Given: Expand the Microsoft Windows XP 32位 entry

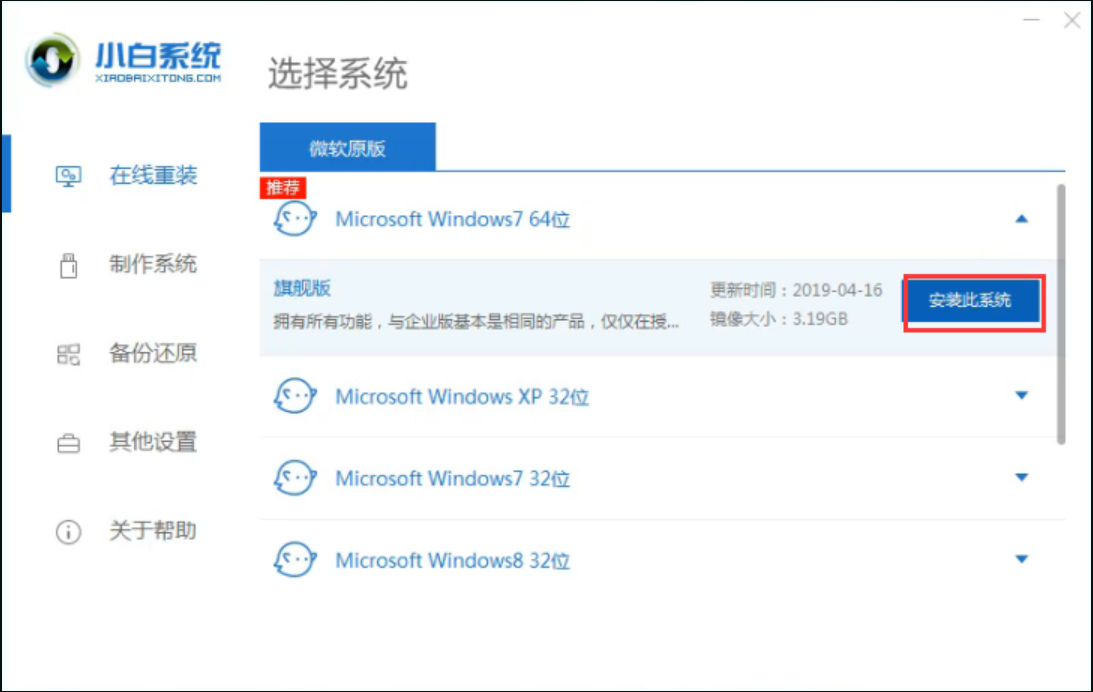Looking at the screenshot, I should coord(1022,394).
